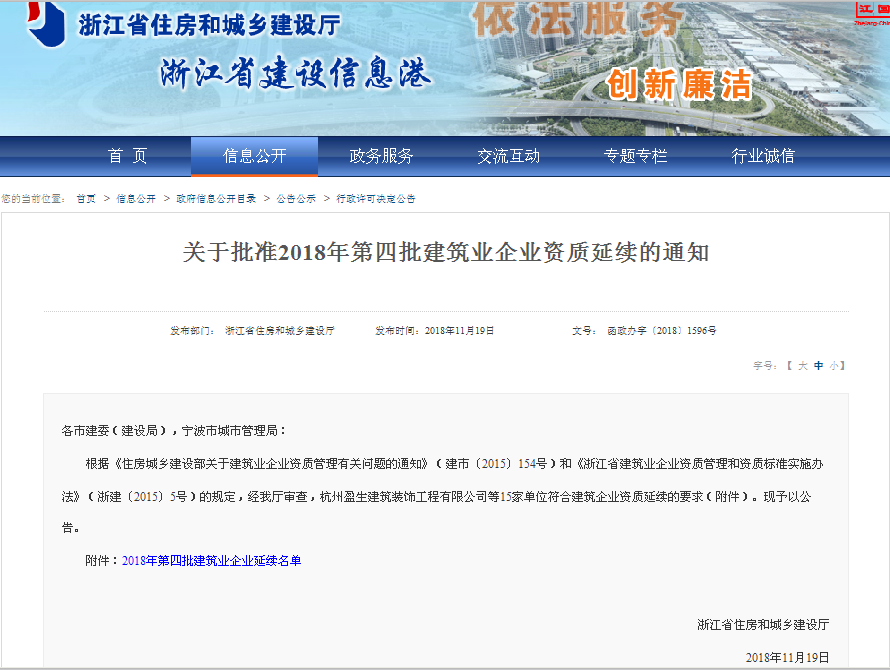This screenshot has width=890, height=670.
Task: Set font size to large (大)
Action: click(802, 366)
